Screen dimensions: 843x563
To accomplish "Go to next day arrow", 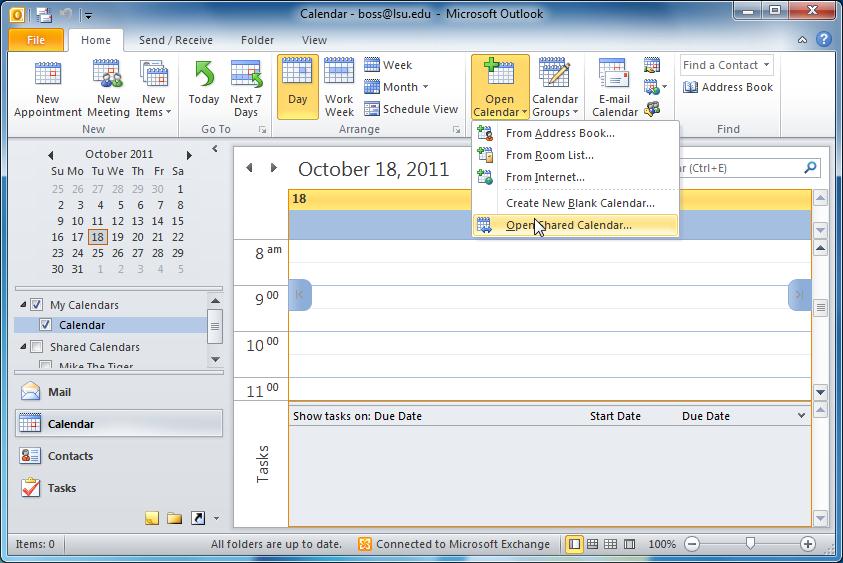I will pyautogui.click(x=274, y=168).
